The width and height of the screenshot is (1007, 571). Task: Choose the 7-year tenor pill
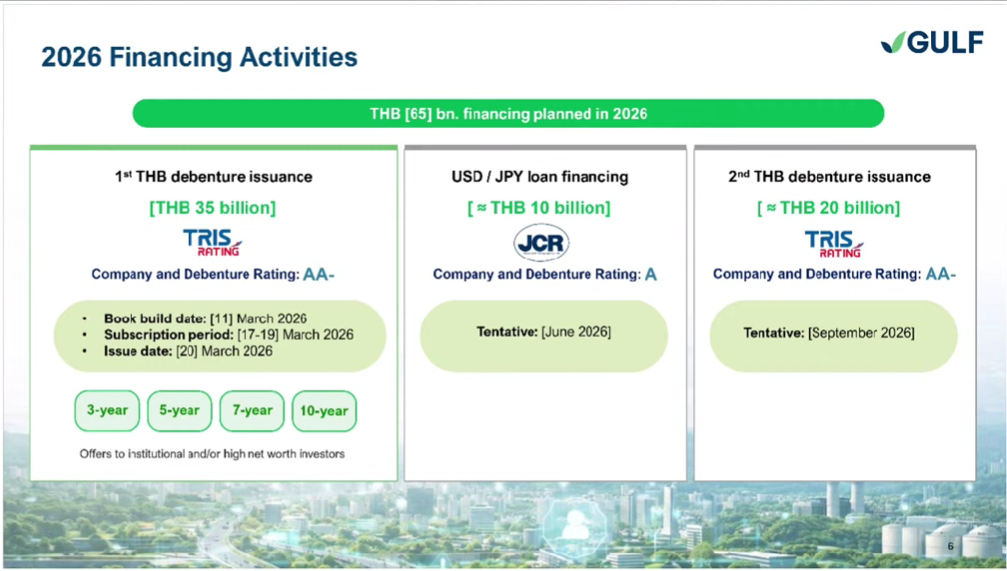tap(252, 410)
